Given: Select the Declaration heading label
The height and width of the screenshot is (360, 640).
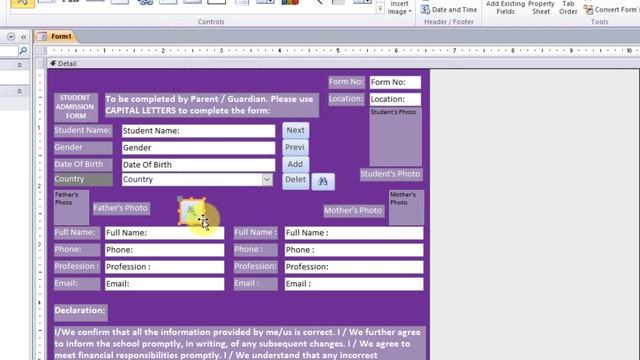Looking at the screenshot, I should click(x=81, y=312).
